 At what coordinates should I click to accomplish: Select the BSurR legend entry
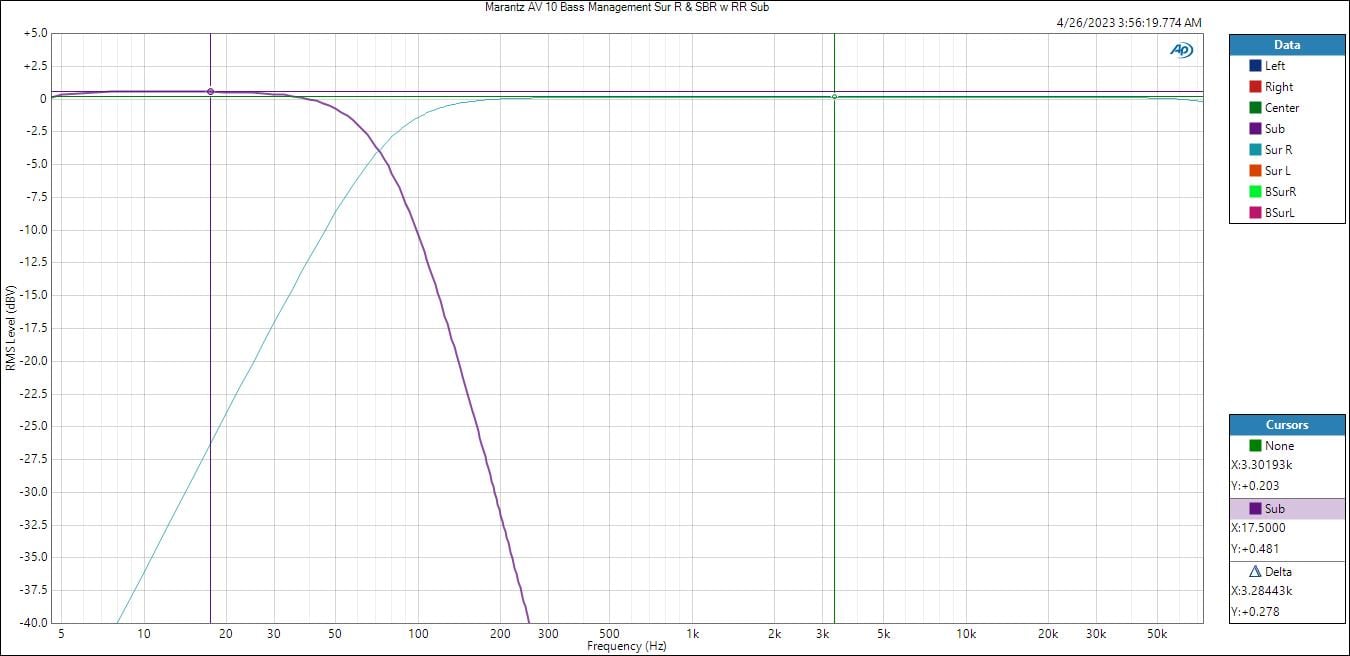coord(1280,192)
